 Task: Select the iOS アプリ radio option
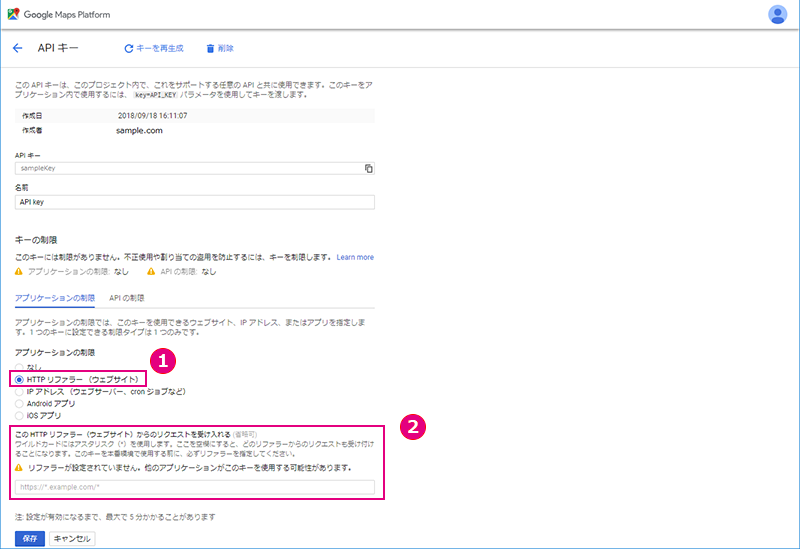tap(19, 416)
